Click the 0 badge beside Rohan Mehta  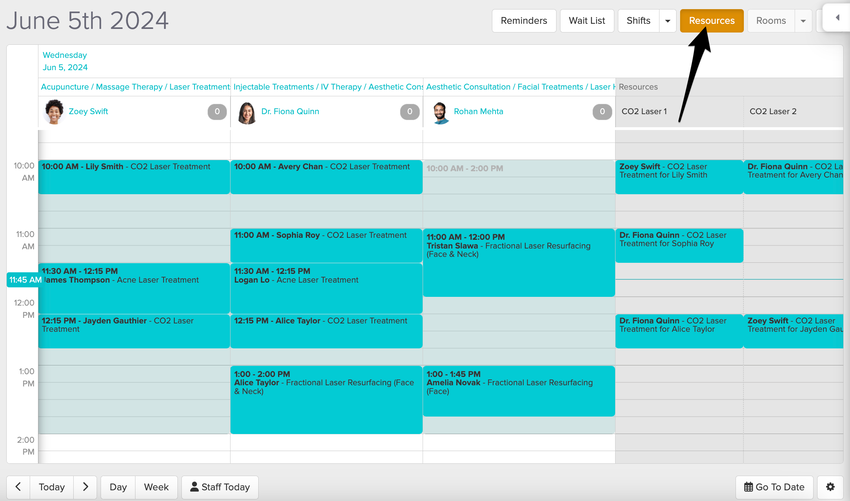(x=602, y=112)
